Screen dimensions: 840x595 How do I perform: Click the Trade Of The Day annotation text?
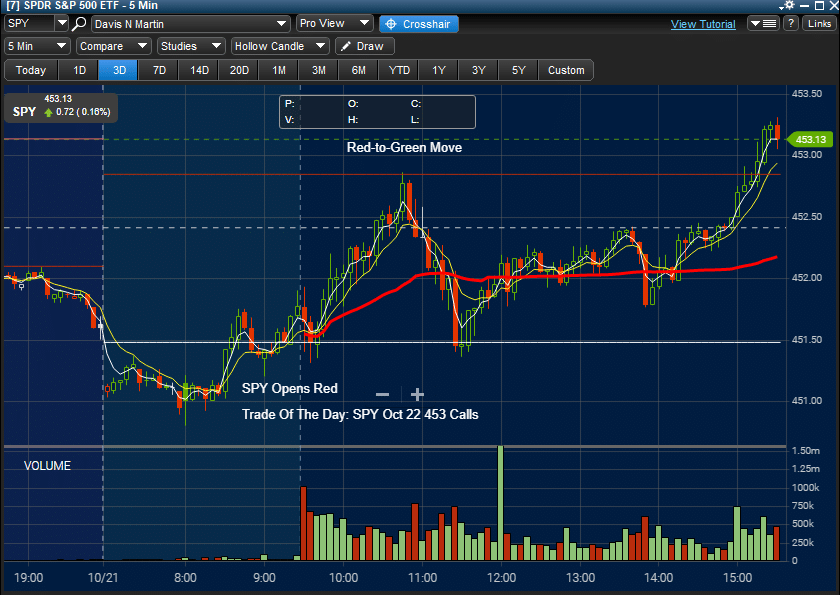click(360, 415)
